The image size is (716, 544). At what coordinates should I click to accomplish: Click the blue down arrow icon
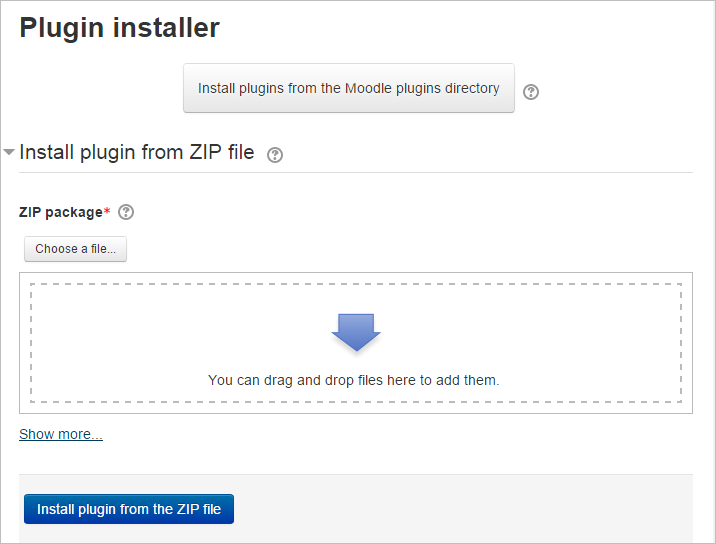[x=356, y=332]
